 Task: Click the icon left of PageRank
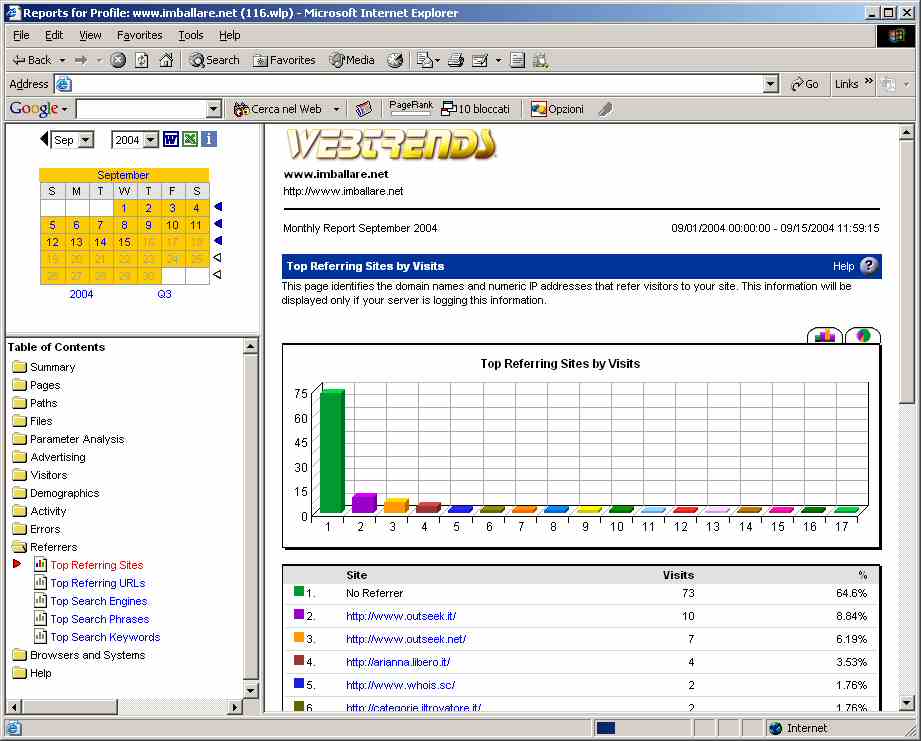[x=364, y=109]
